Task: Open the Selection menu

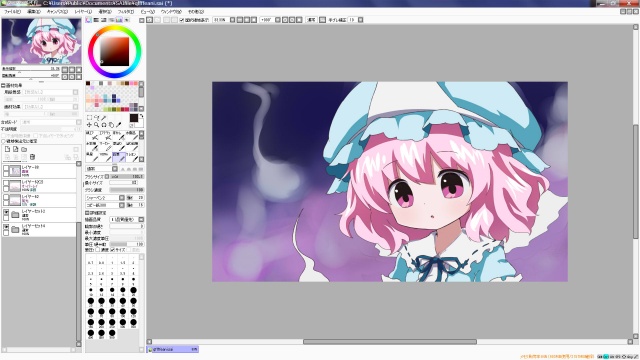Action: coord(105,12)
